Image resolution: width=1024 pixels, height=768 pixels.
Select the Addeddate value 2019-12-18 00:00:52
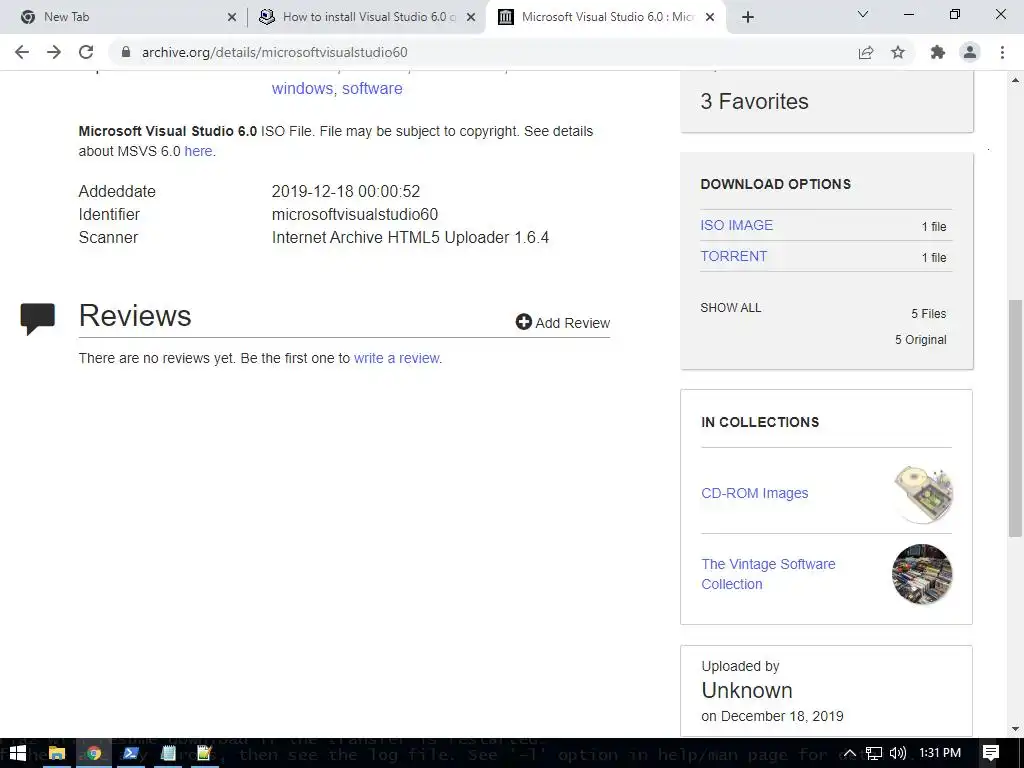click(346, 191)
